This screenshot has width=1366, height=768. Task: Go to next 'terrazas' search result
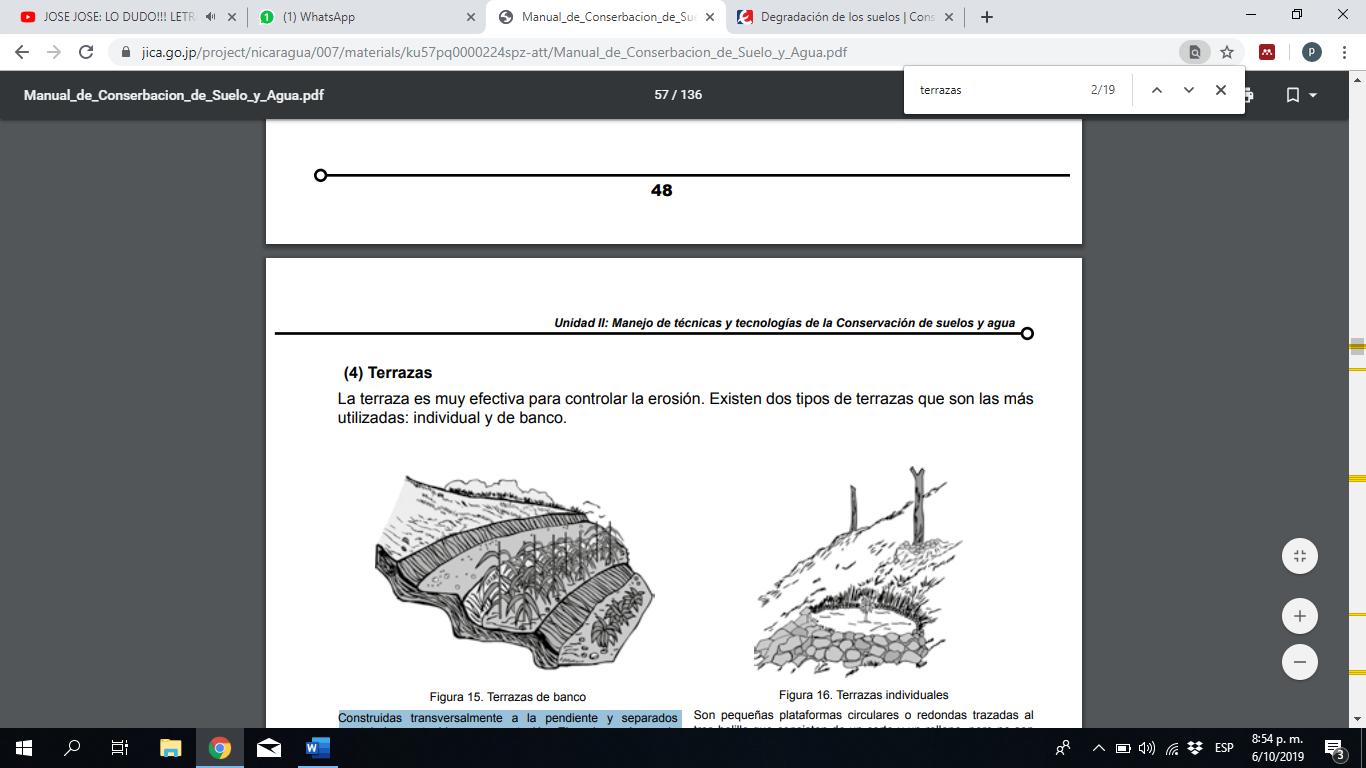[x=1188, y=90]
